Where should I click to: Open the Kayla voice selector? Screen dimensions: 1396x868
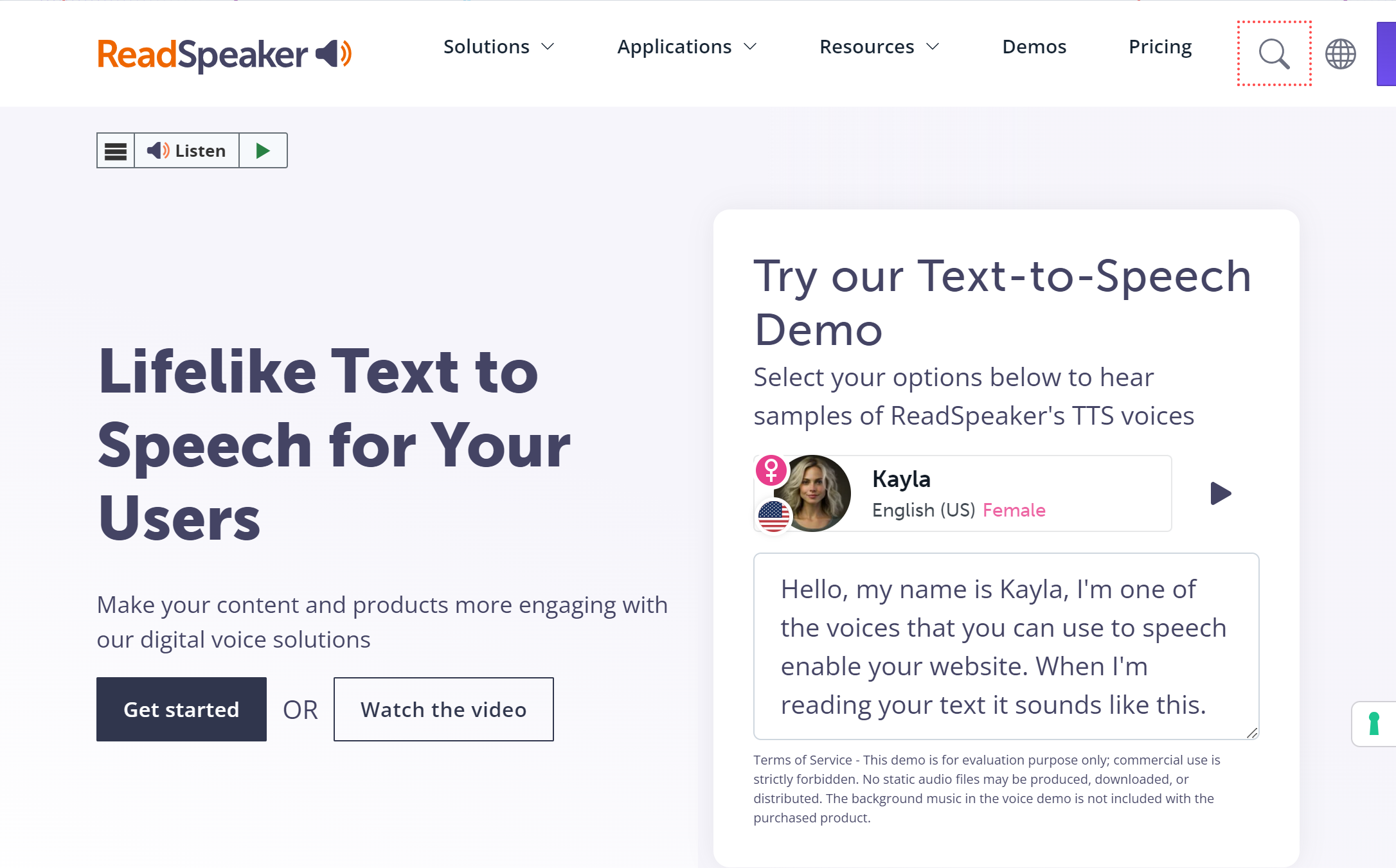[x=1016, y=493]
